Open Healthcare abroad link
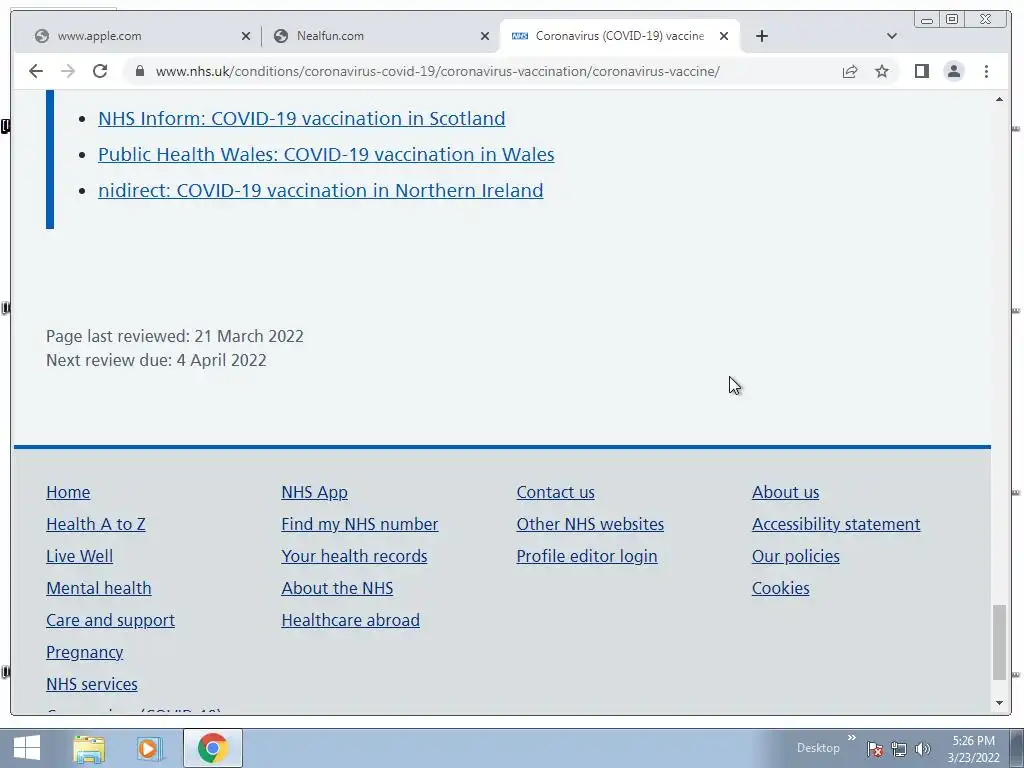The width and height of the screenshot is (1024, 768). click(350, 620)
